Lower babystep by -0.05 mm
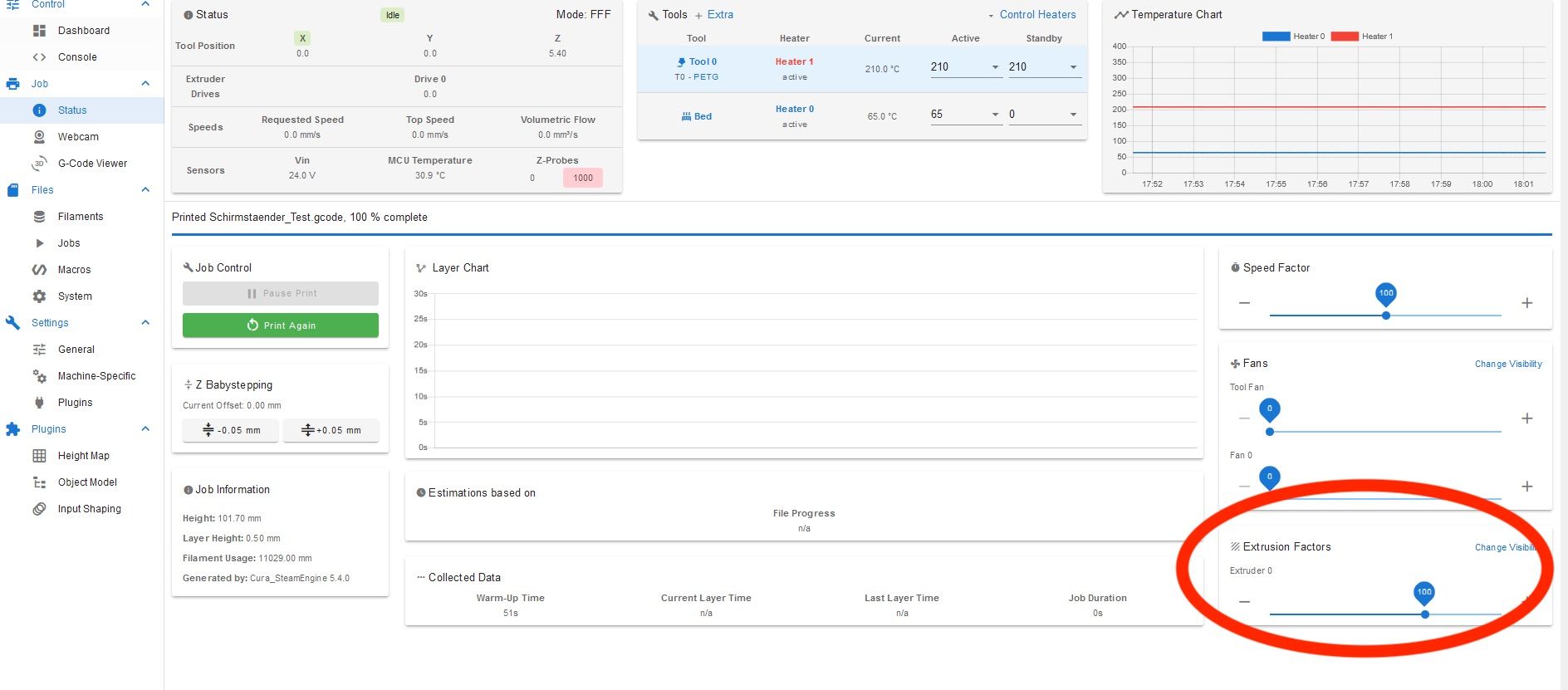The image size is (1568, 690). point(231,430)
